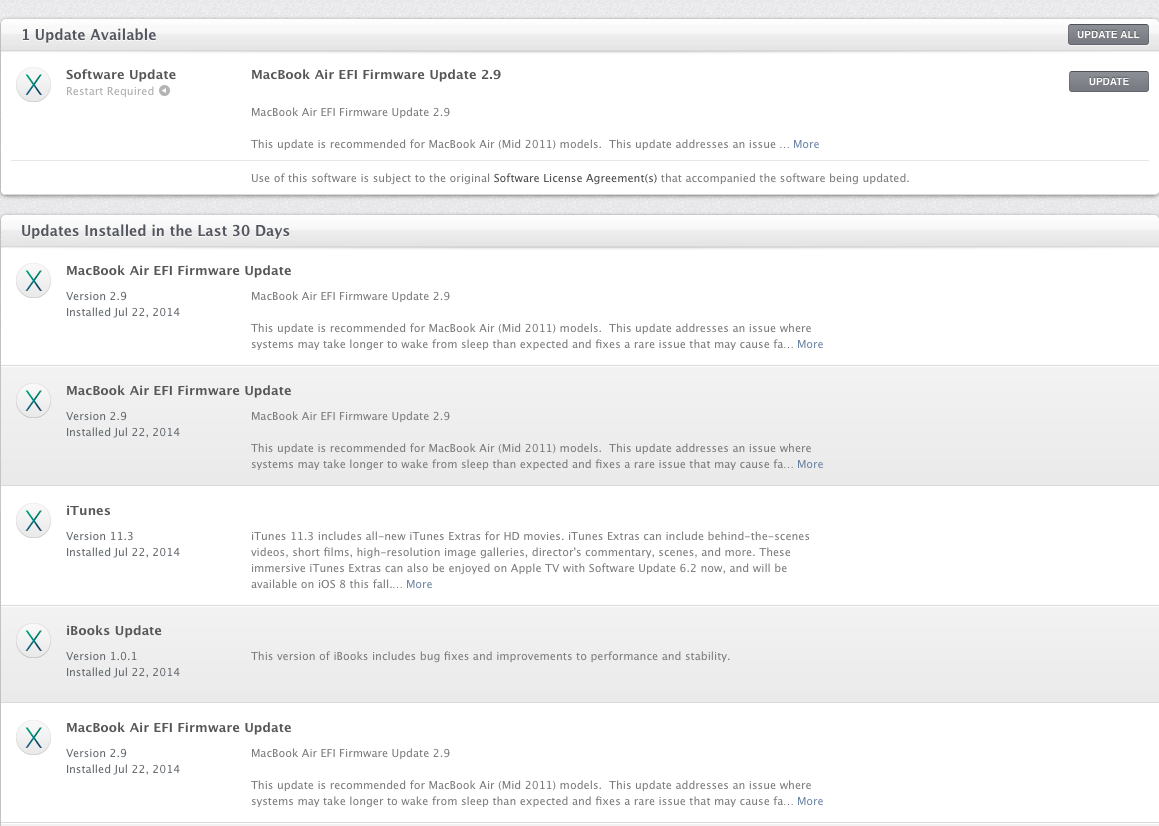The width and height of the screenshot is (1159, 826).
Task: Click OS X icon in firmware row above iTunes
Action: [33, 401]
